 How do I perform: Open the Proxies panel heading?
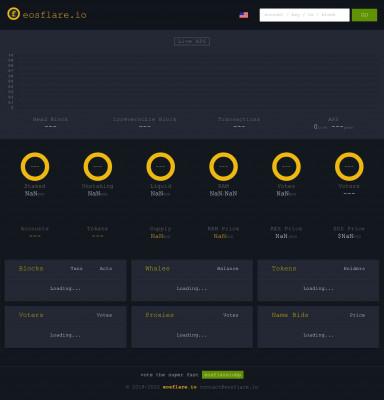(159, 315)
